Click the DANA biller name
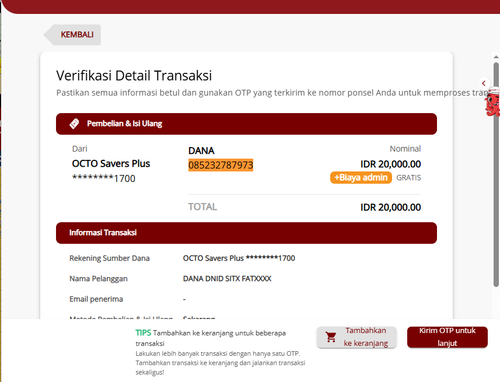Image resolution: width=500 pixels, height=382 pixels. point(201,151)
